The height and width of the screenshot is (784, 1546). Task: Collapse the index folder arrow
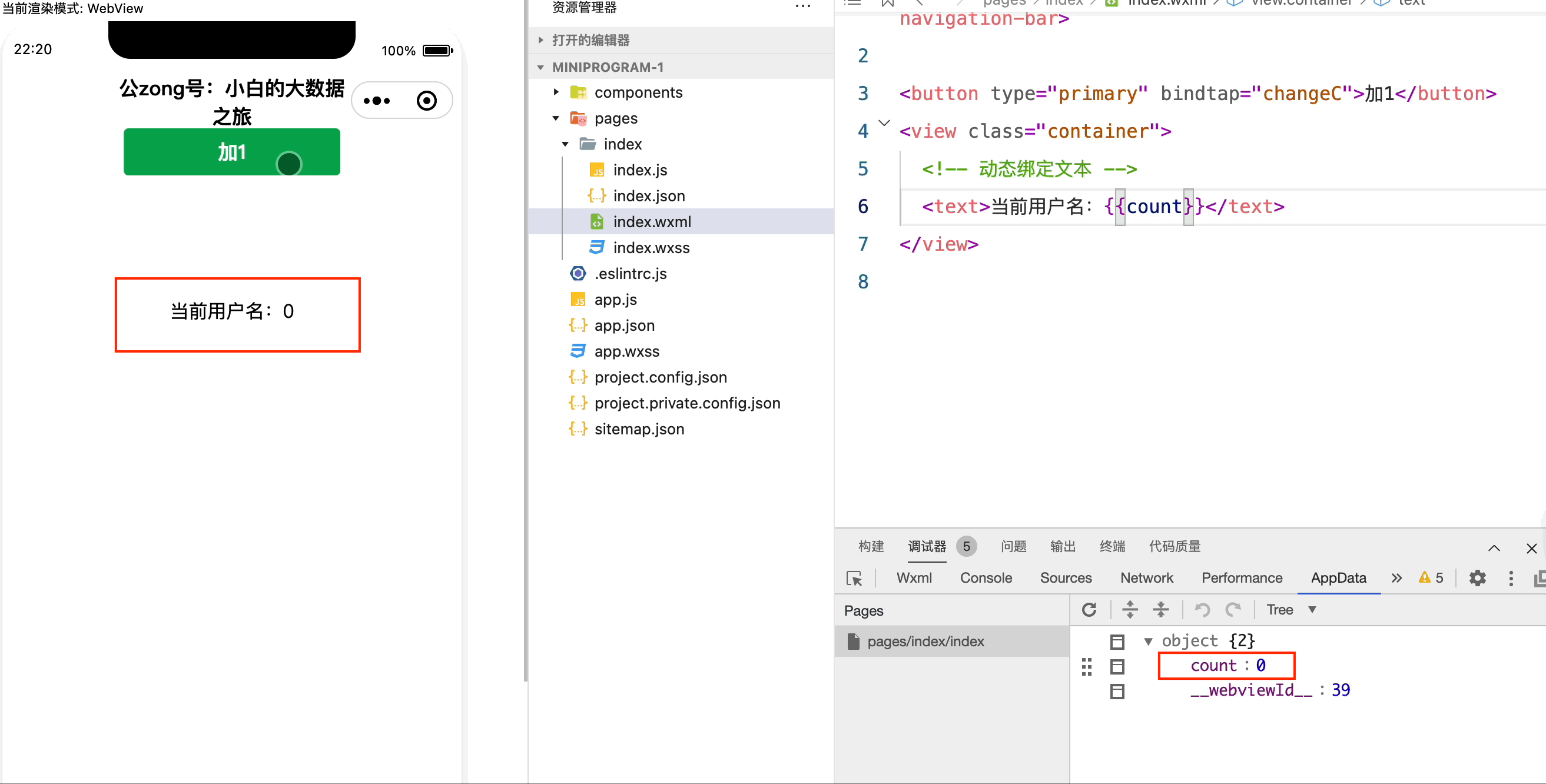tap(565, 144)
